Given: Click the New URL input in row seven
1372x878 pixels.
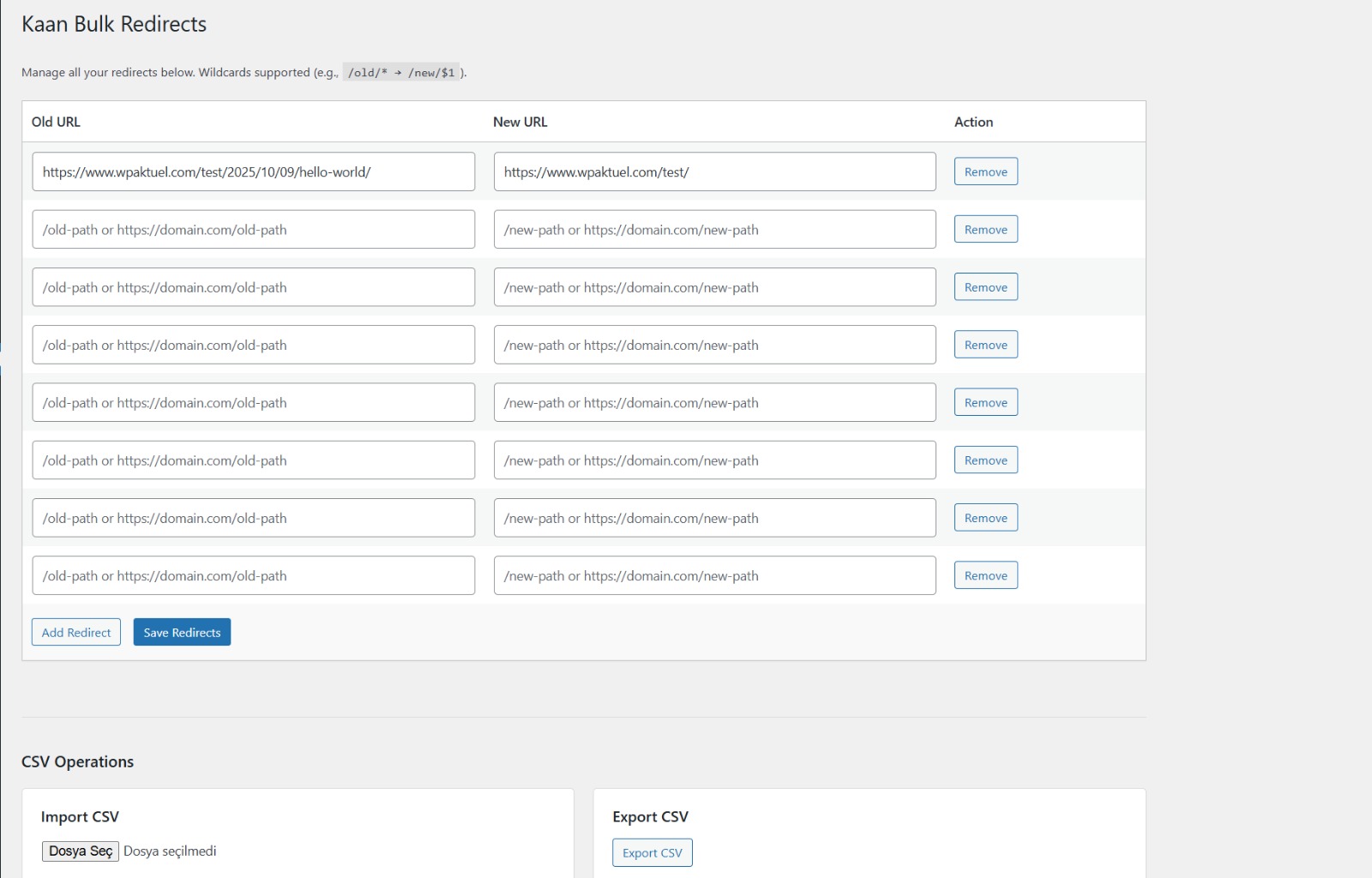Looking at the screenshot, I should (713, 517).
